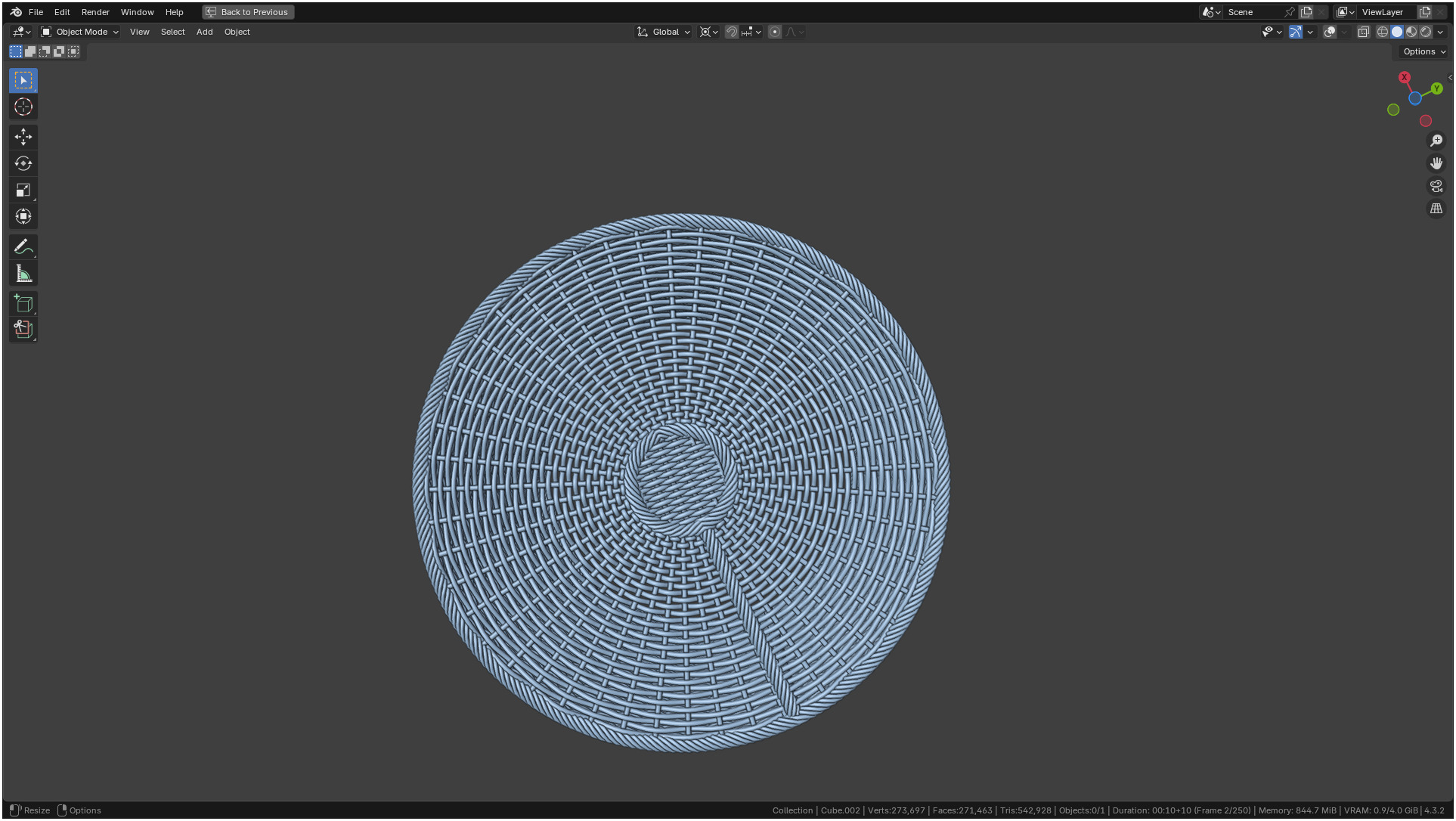Pick the Scale tool
1456x821 pixels.
23,191
